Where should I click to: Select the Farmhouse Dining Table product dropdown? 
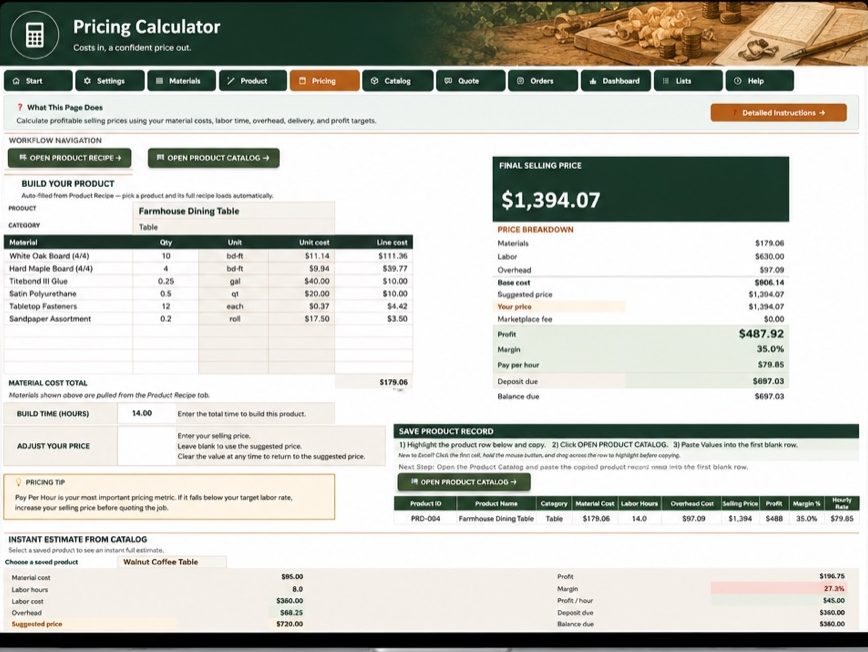pos(233,211)
